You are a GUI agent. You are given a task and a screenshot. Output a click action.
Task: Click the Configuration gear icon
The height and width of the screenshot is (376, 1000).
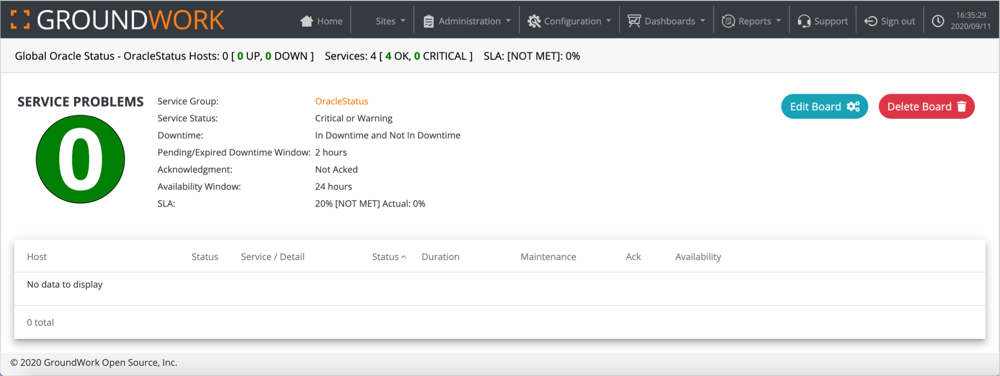tap(534, 21)
